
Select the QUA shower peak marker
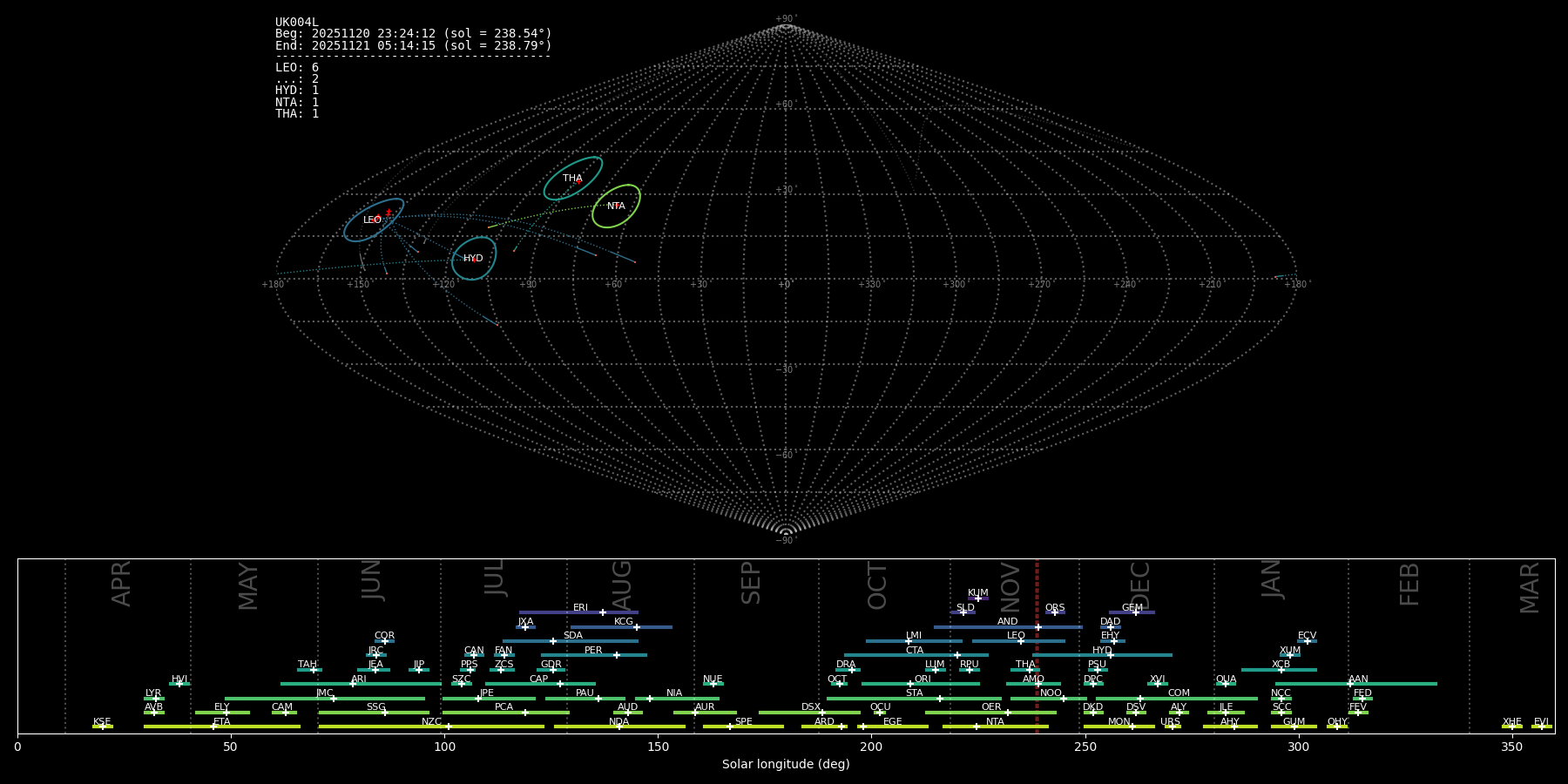1225,684
